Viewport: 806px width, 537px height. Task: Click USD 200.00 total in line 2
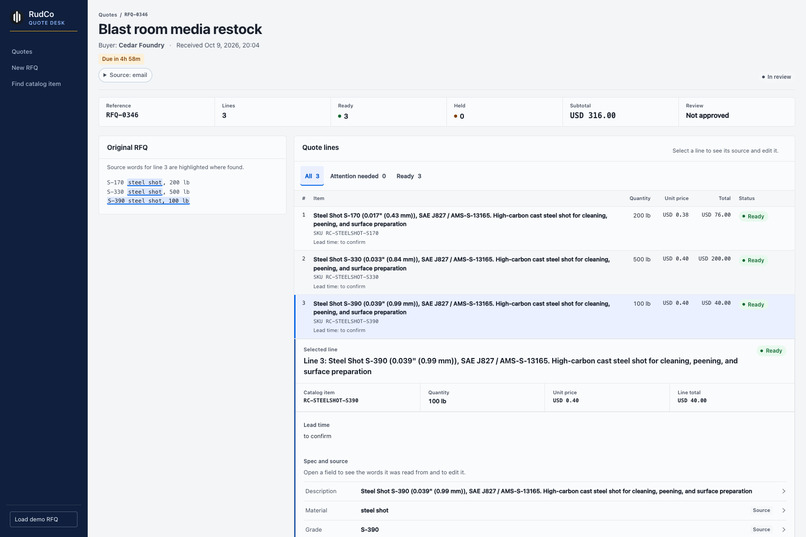(714, 259)
